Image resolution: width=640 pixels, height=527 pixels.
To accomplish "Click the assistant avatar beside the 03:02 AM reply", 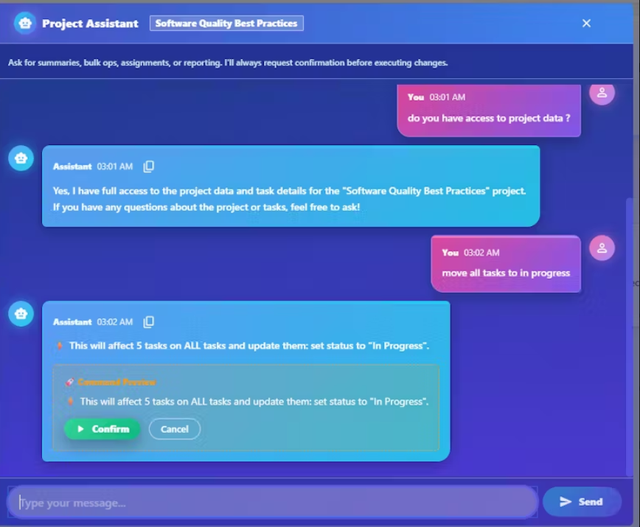I will (x=21, y=314).
